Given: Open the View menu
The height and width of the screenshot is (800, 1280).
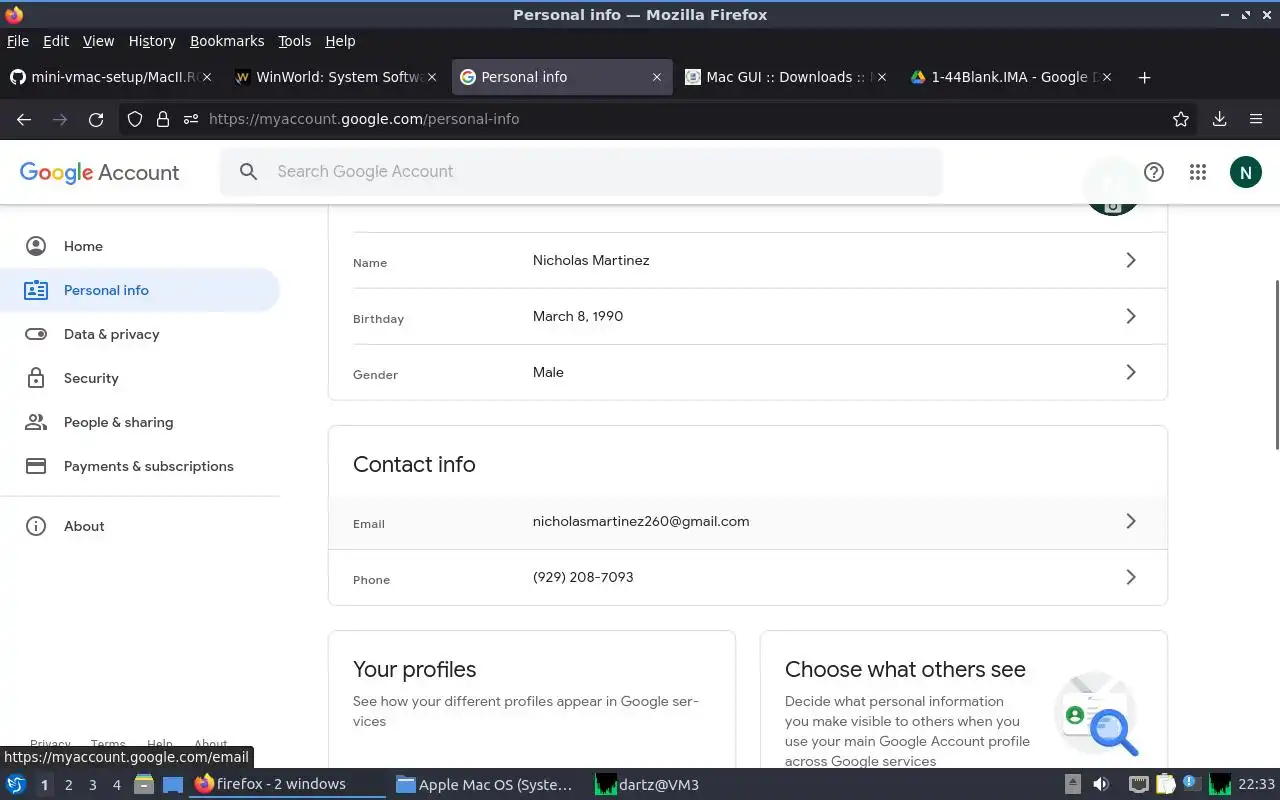Looking at the screenshot, I should (x=98, y=41).
